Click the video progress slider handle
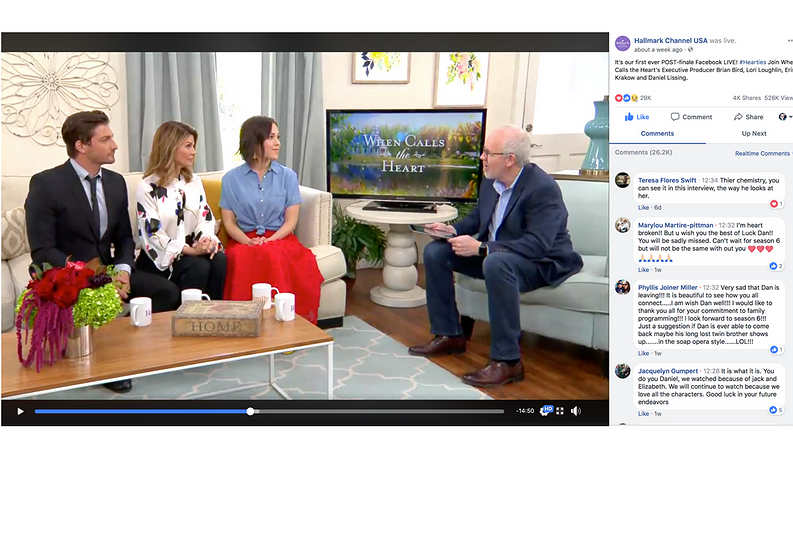Image resolution: width=793 pixels, height=551 pixels. pyautogui.click(x=250, y=411)
